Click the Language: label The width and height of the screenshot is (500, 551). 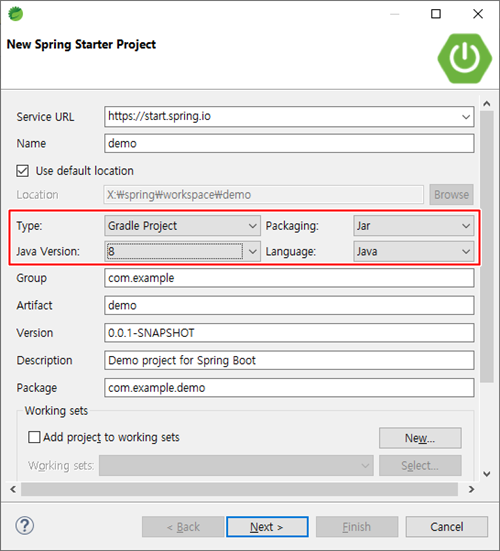(291, 252)
